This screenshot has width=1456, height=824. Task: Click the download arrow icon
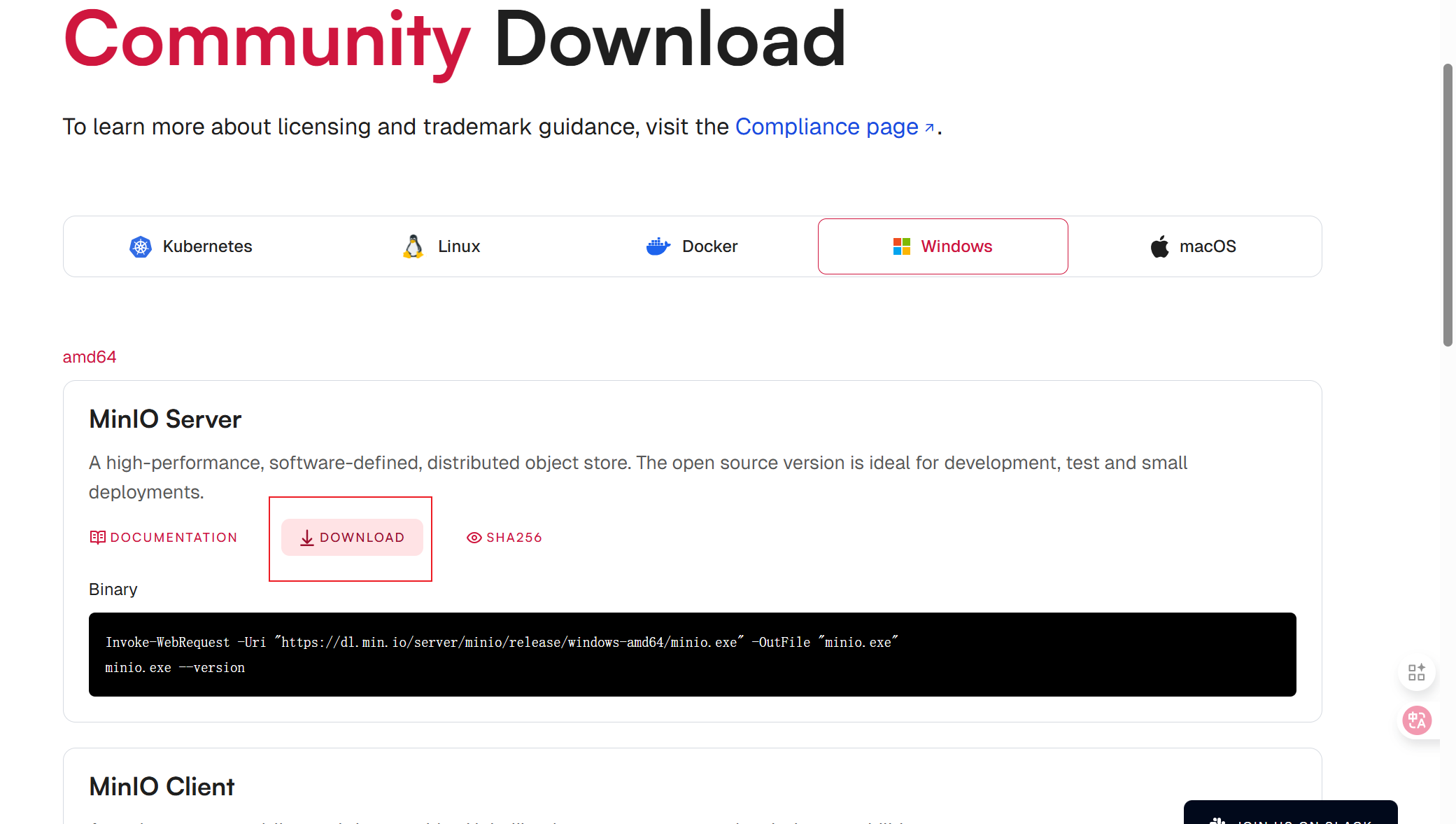pyautogui.click(x=307, y=538)
